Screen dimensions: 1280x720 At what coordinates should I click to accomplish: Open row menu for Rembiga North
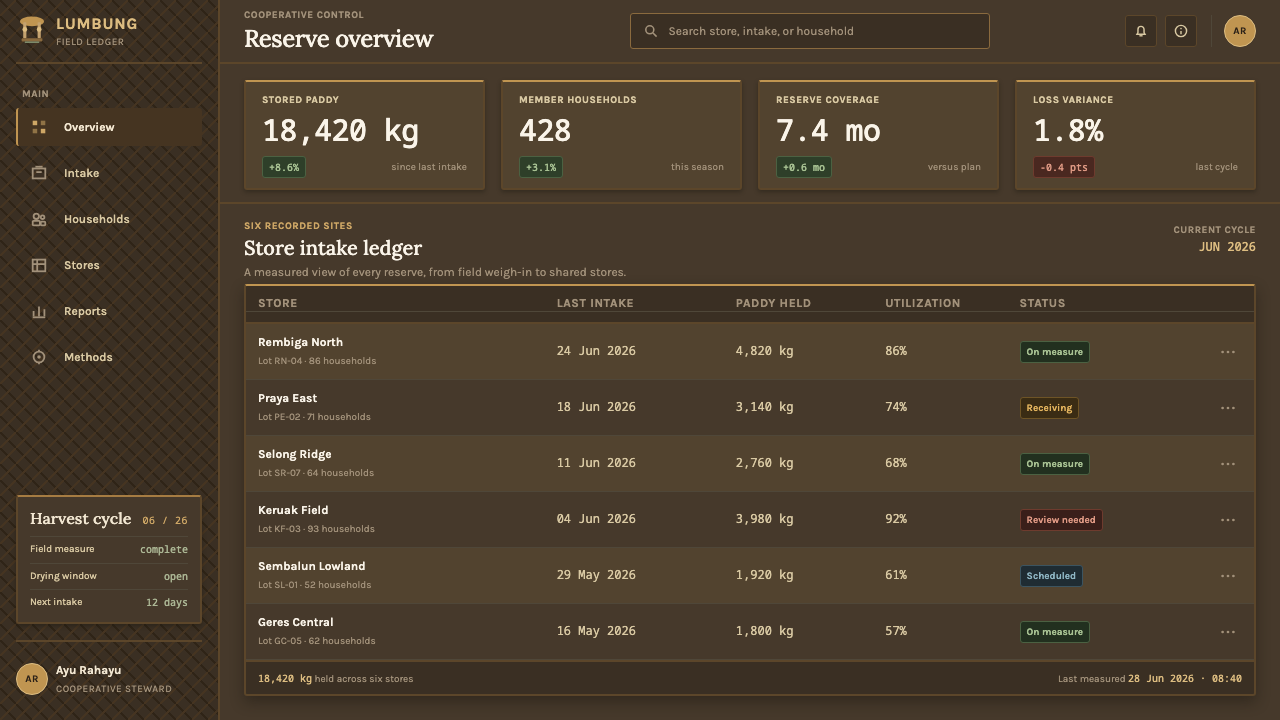click(1228, 352)
